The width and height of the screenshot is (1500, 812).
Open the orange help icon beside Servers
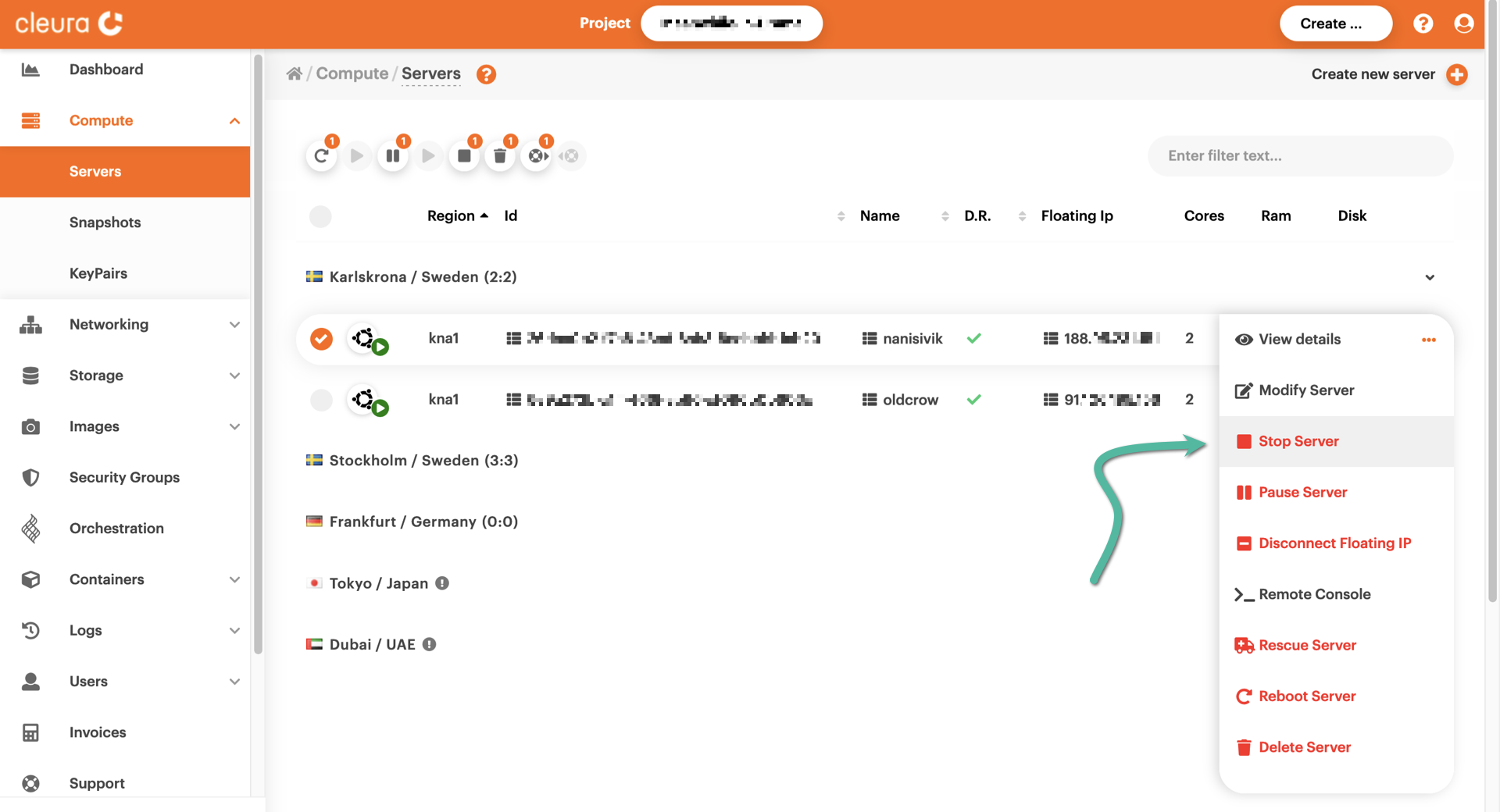(x=486, y=74)
